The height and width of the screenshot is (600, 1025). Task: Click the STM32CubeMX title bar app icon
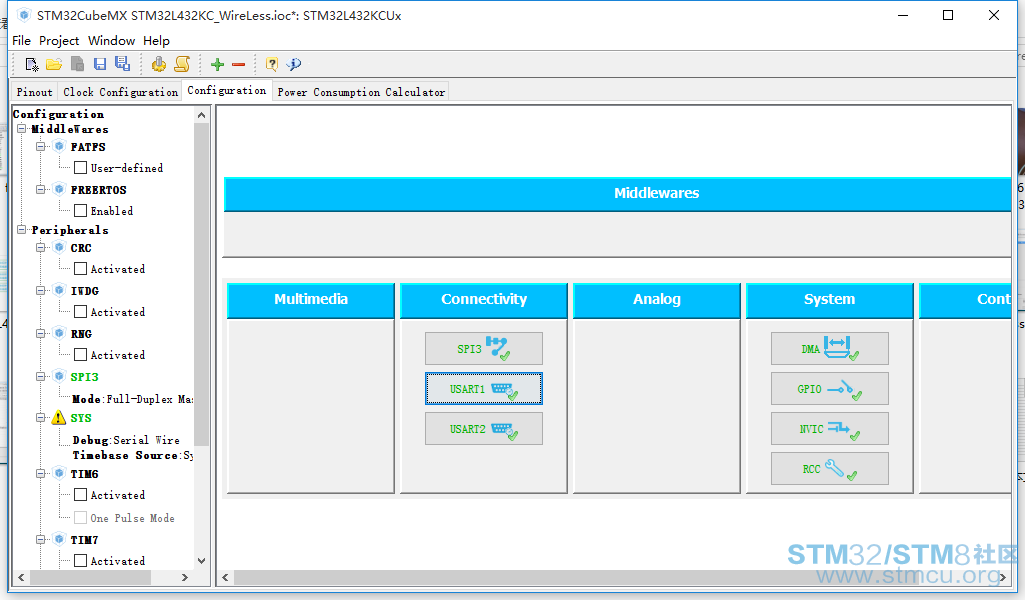(x=24, y=15)
